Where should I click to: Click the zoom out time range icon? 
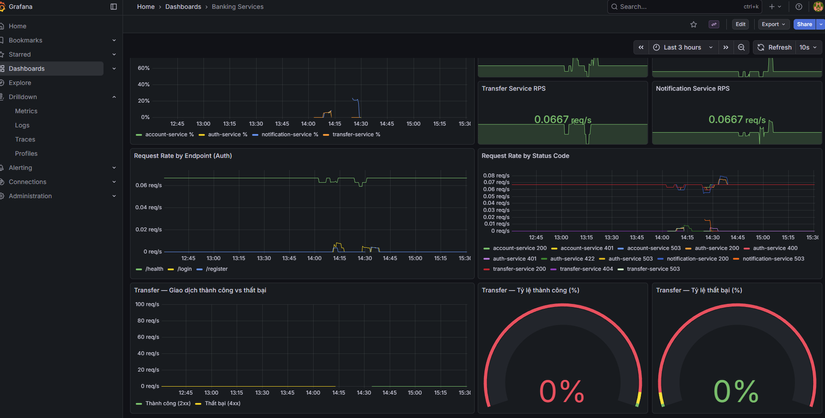741,47
